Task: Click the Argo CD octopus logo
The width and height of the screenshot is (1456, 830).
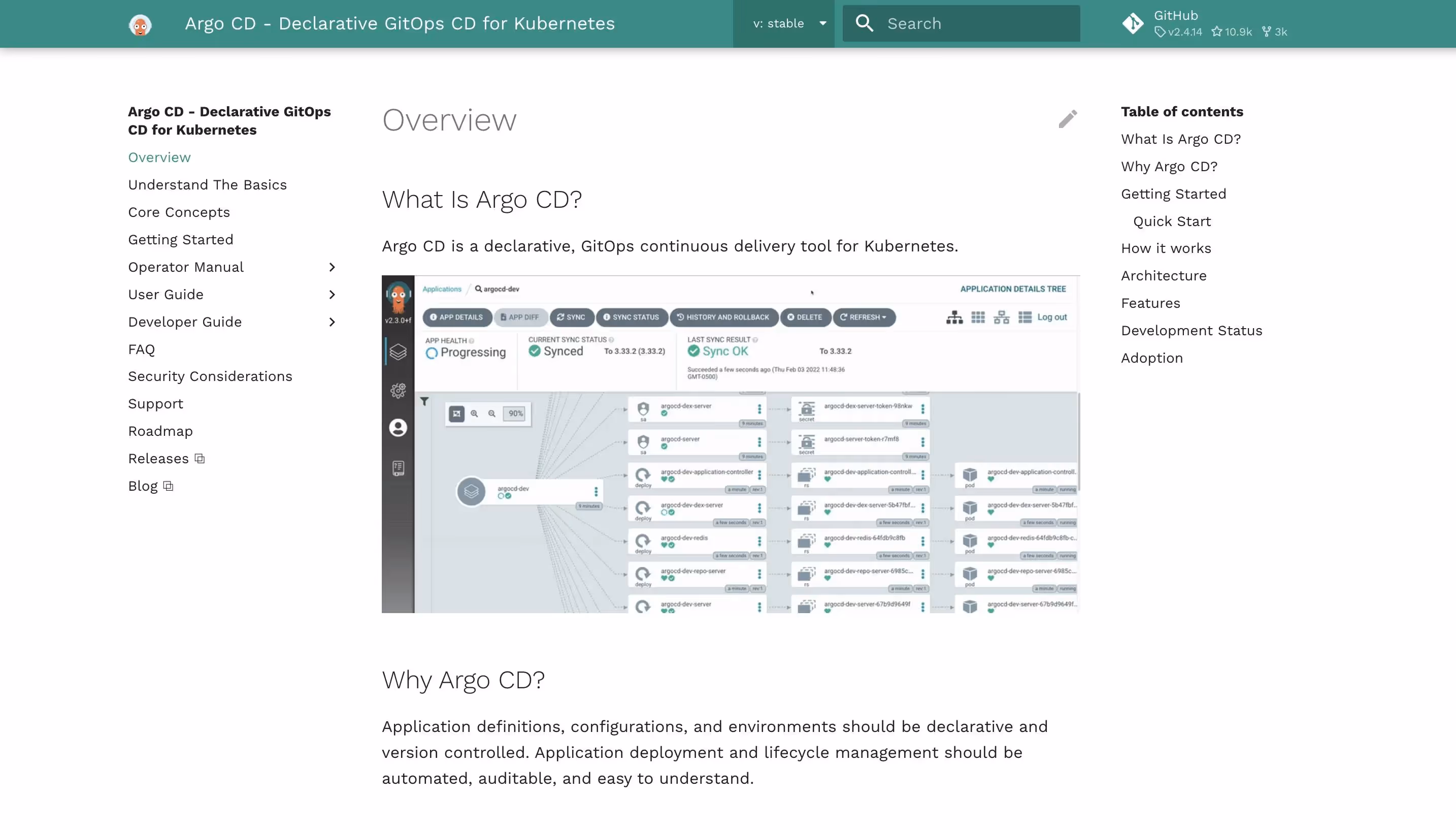Action: [140, 23]
